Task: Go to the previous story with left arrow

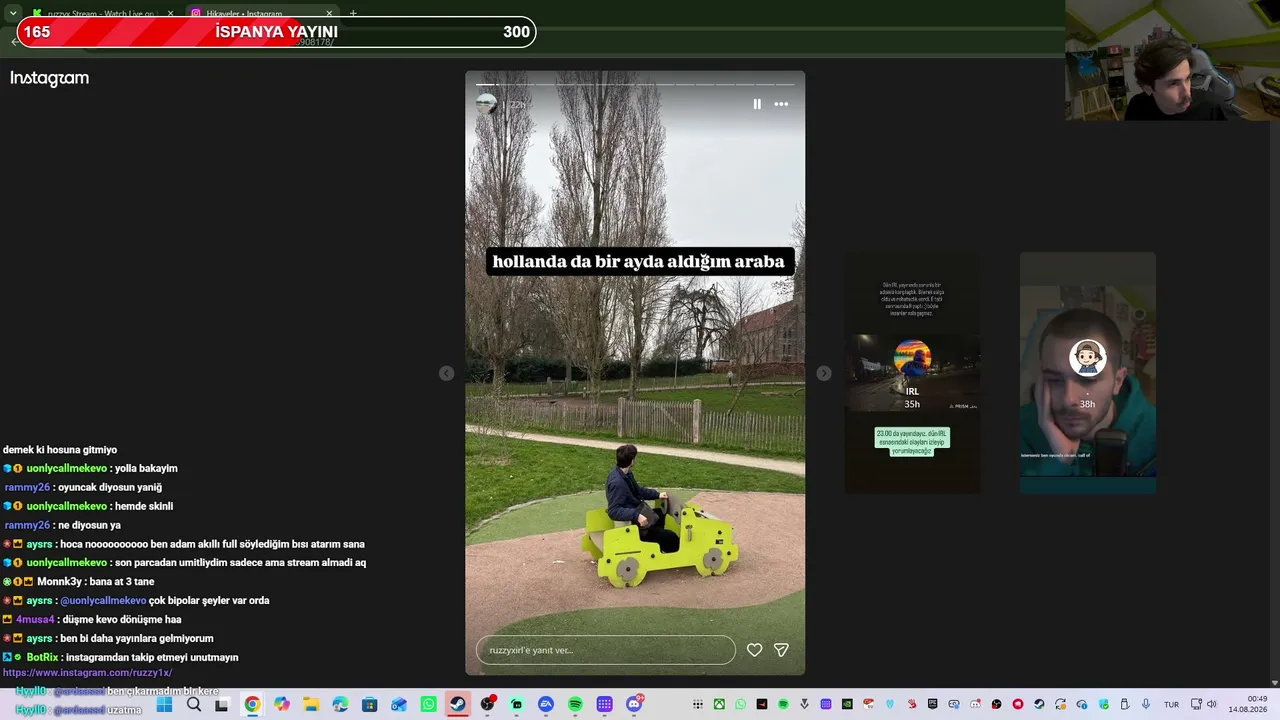Action: click(446, 373)
